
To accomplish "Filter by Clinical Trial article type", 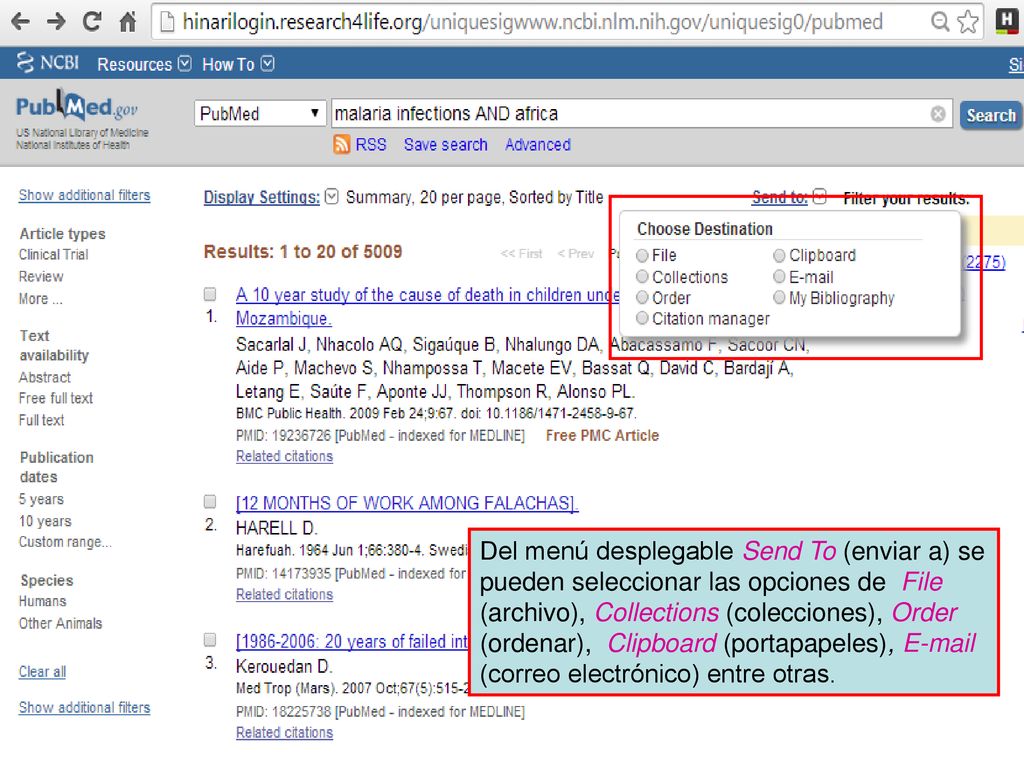I will [54, 255].
